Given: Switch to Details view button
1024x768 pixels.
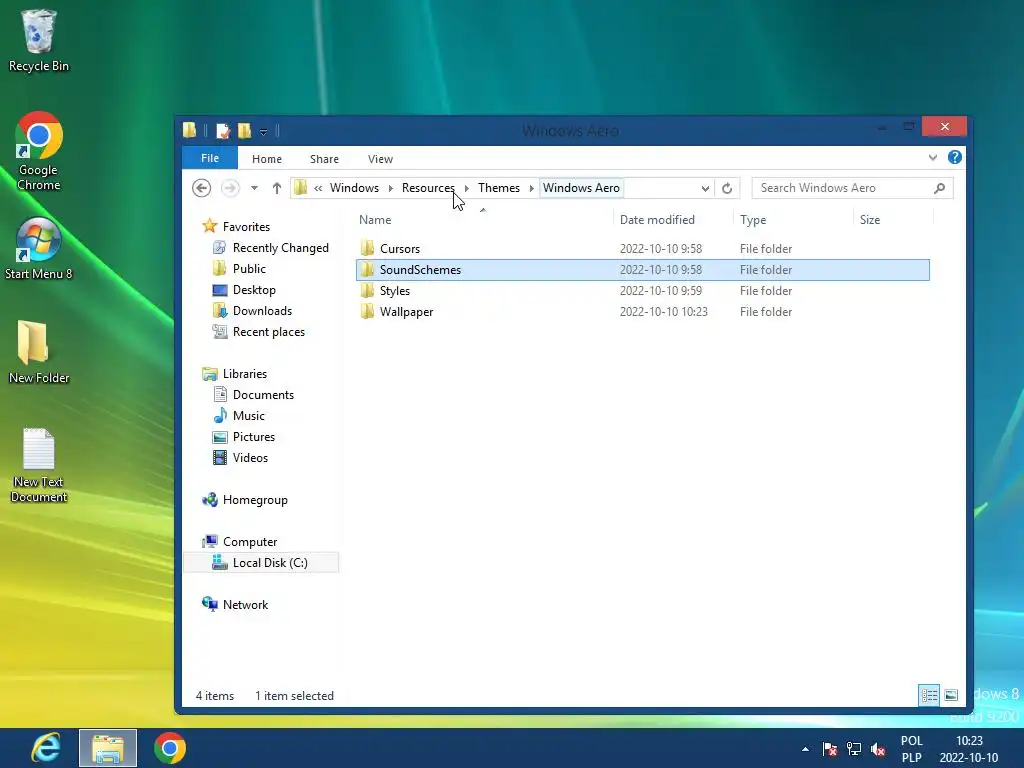Looking at the screenshot, I should tap(929, 695).
